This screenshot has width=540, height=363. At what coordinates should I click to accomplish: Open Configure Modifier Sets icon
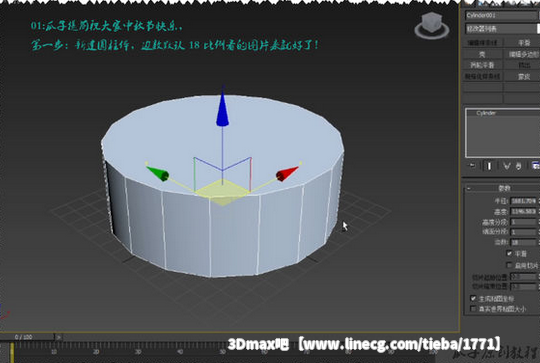[536, 166]
